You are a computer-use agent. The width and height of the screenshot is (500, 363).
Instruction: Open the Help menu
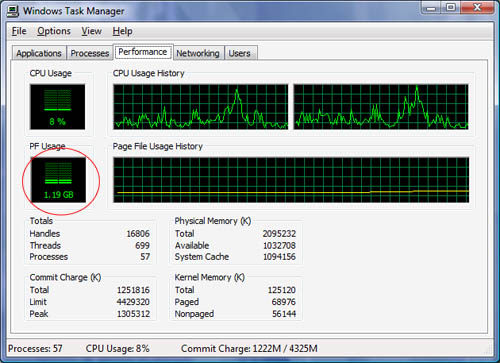tap(122, 31)
